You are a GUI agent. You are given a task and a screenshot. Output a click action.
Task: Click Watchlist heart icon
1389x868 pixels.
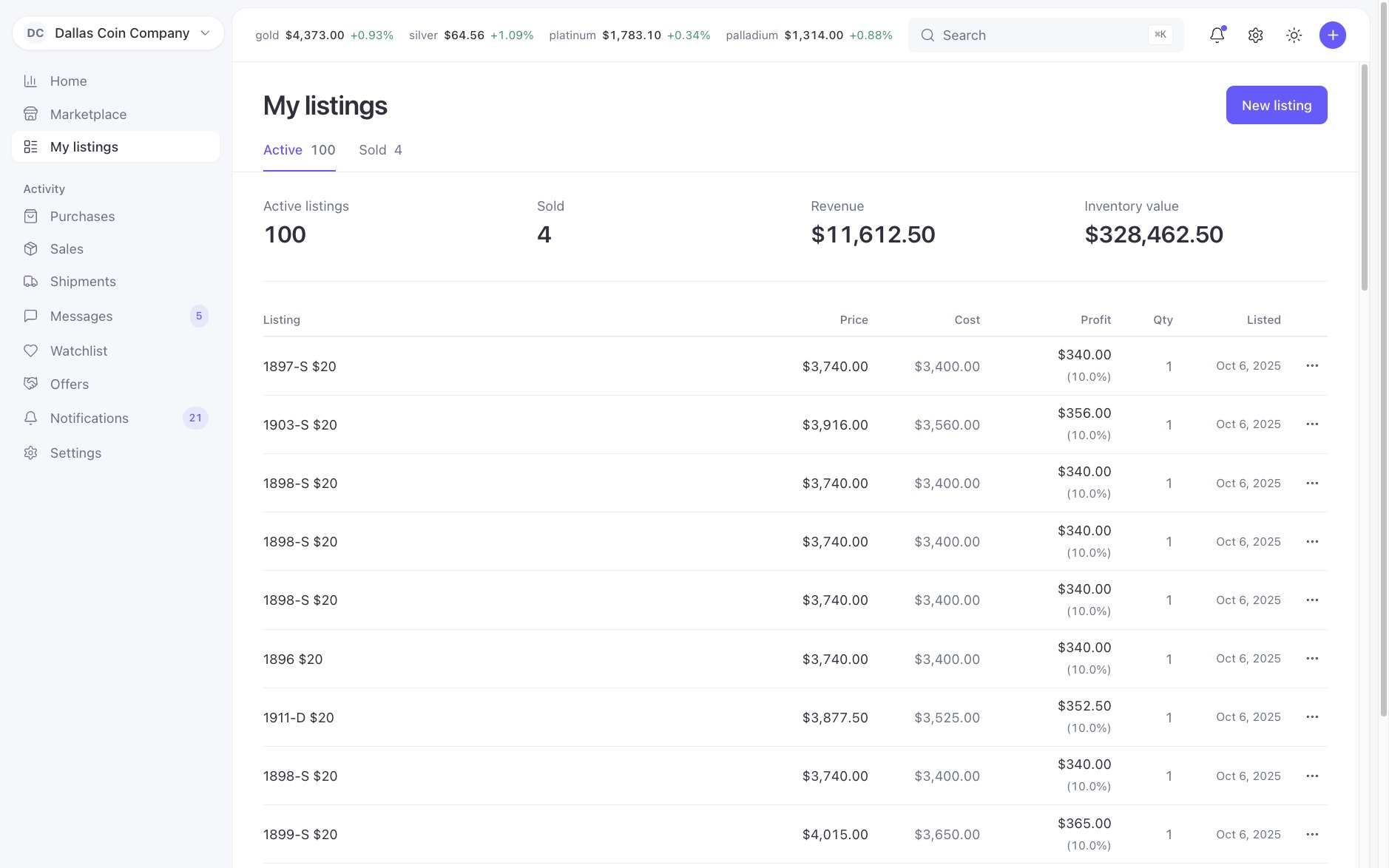30,350
